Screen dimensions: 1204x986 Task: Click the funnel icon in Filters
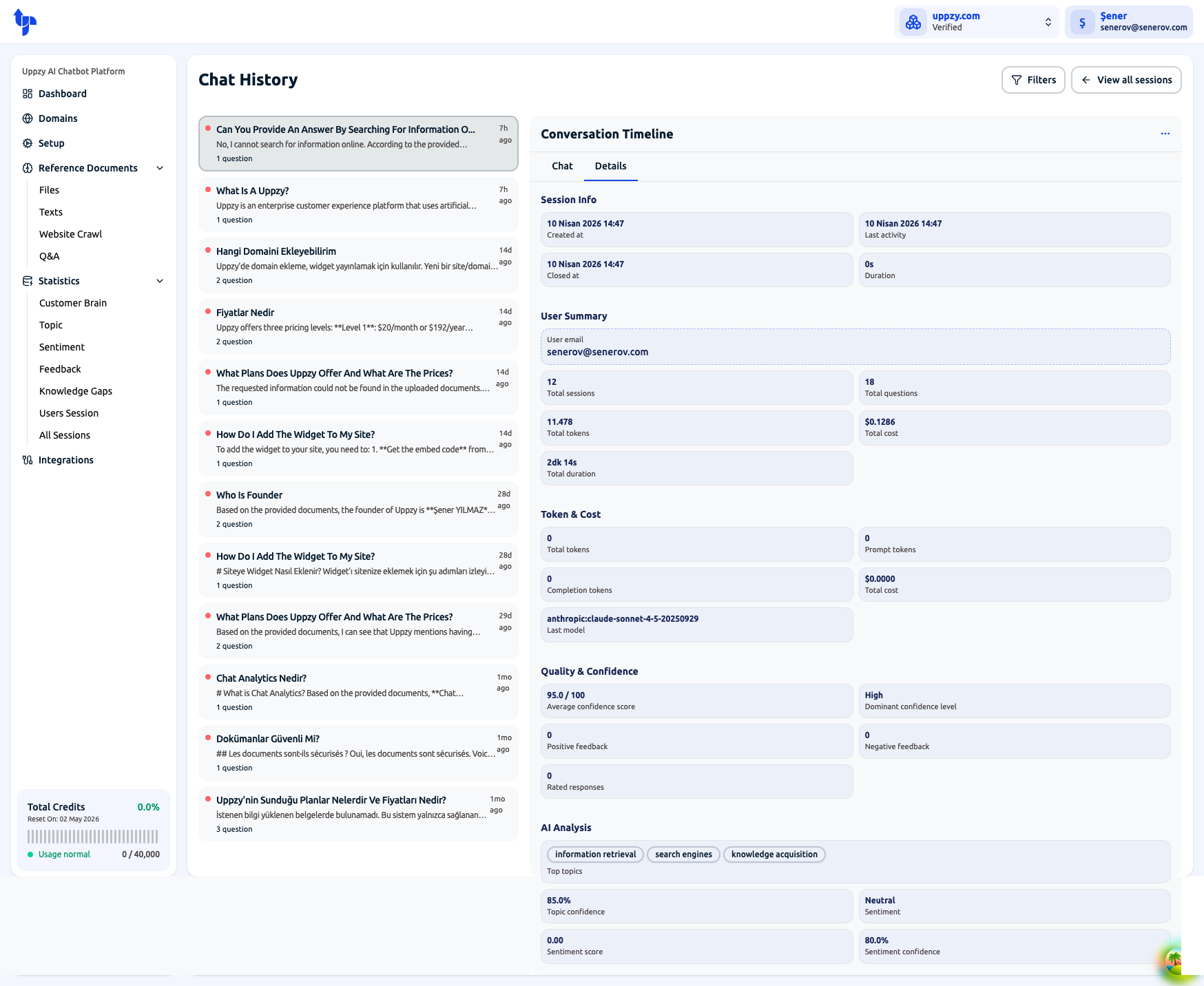(1016, 80)
